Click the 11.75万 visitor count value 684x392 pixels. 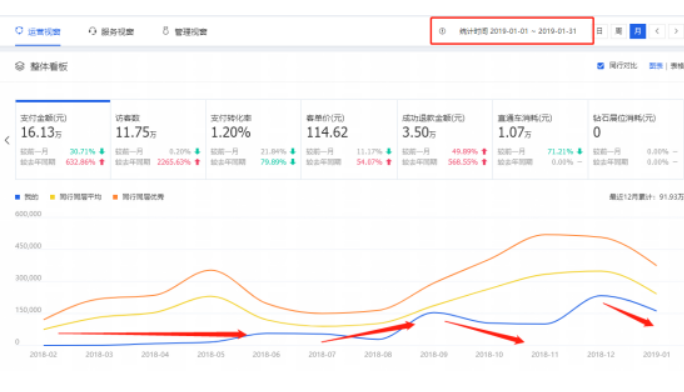[136, 133]
